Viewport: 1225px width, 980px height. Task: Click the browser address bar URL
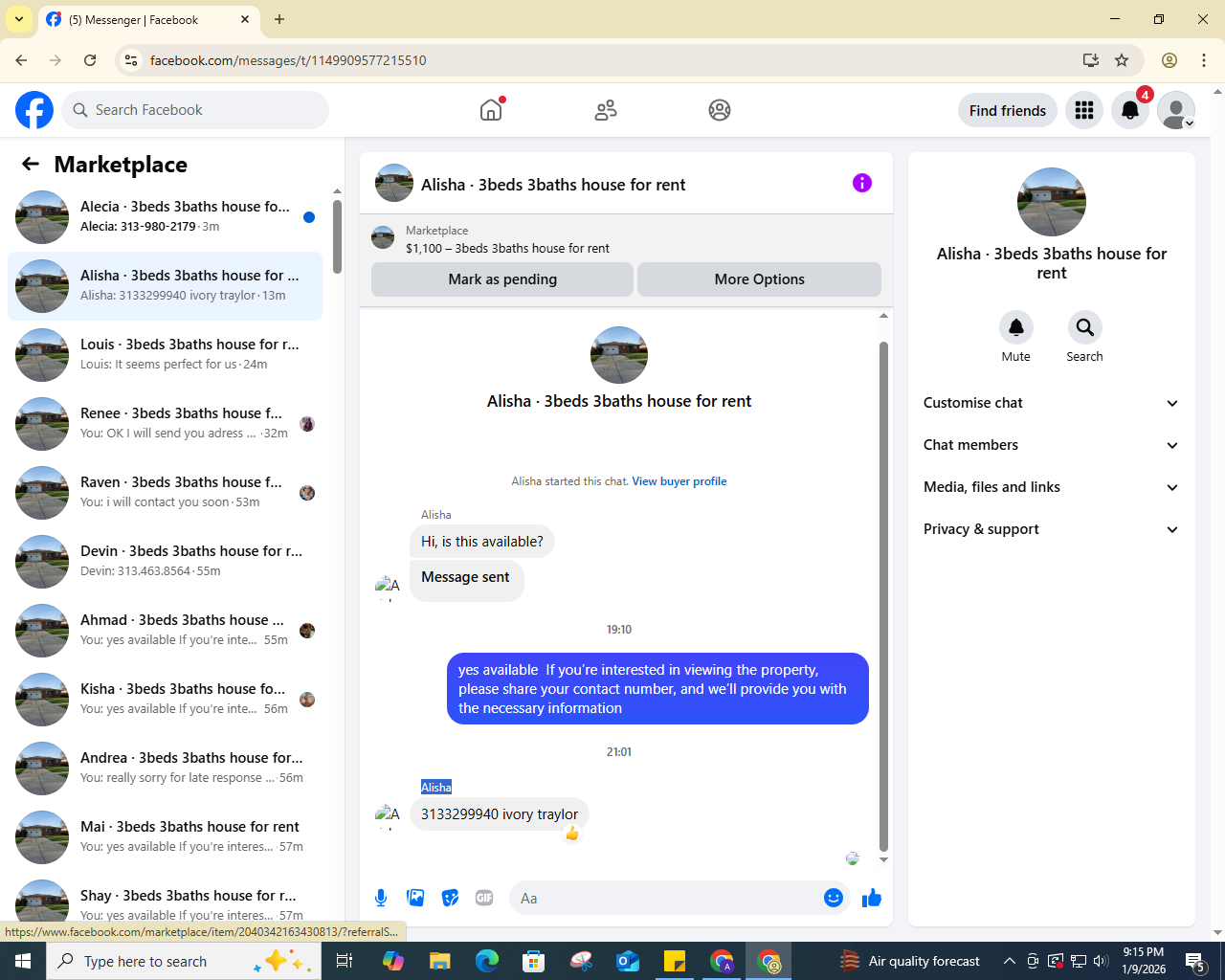tap(288, 60)
